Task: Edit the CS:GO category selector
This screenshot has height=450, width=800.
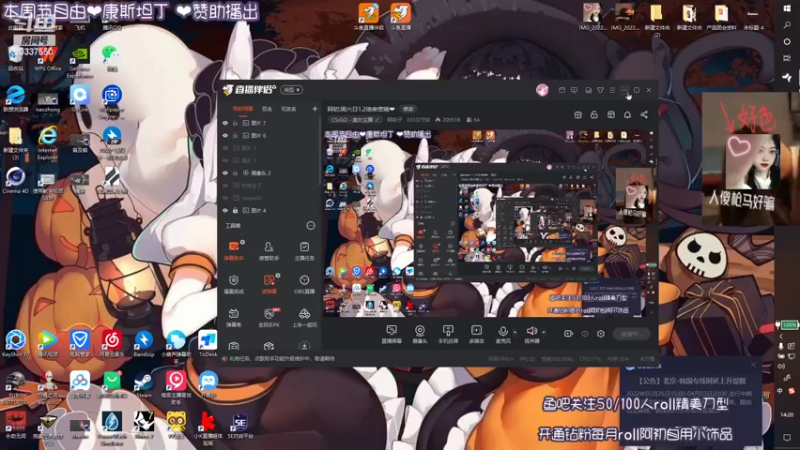Action: pyautogui.click(x=355, y=120)
